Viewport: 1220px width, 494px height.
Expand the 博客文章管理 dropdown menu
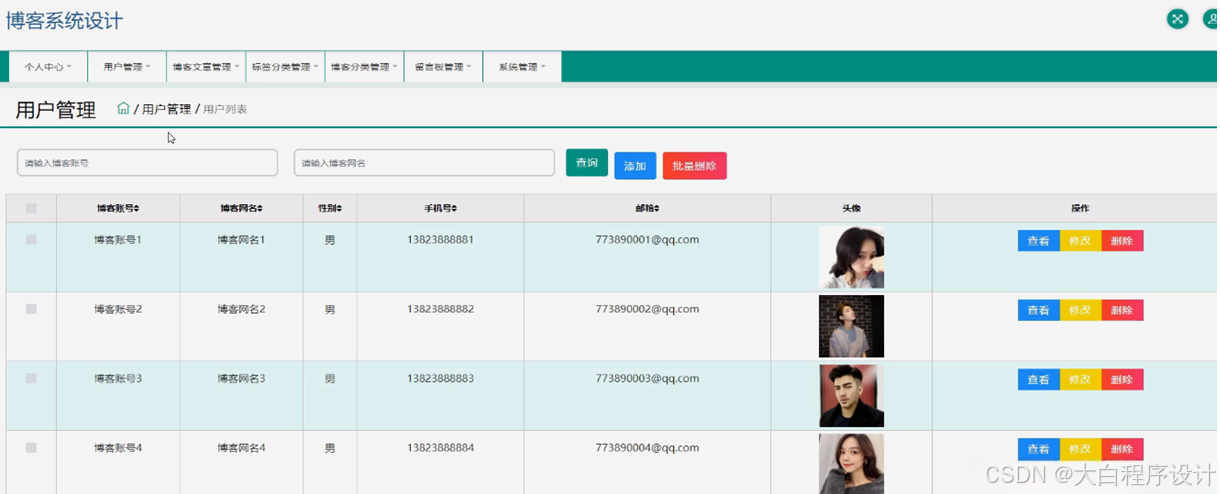[x=206, y=67]
